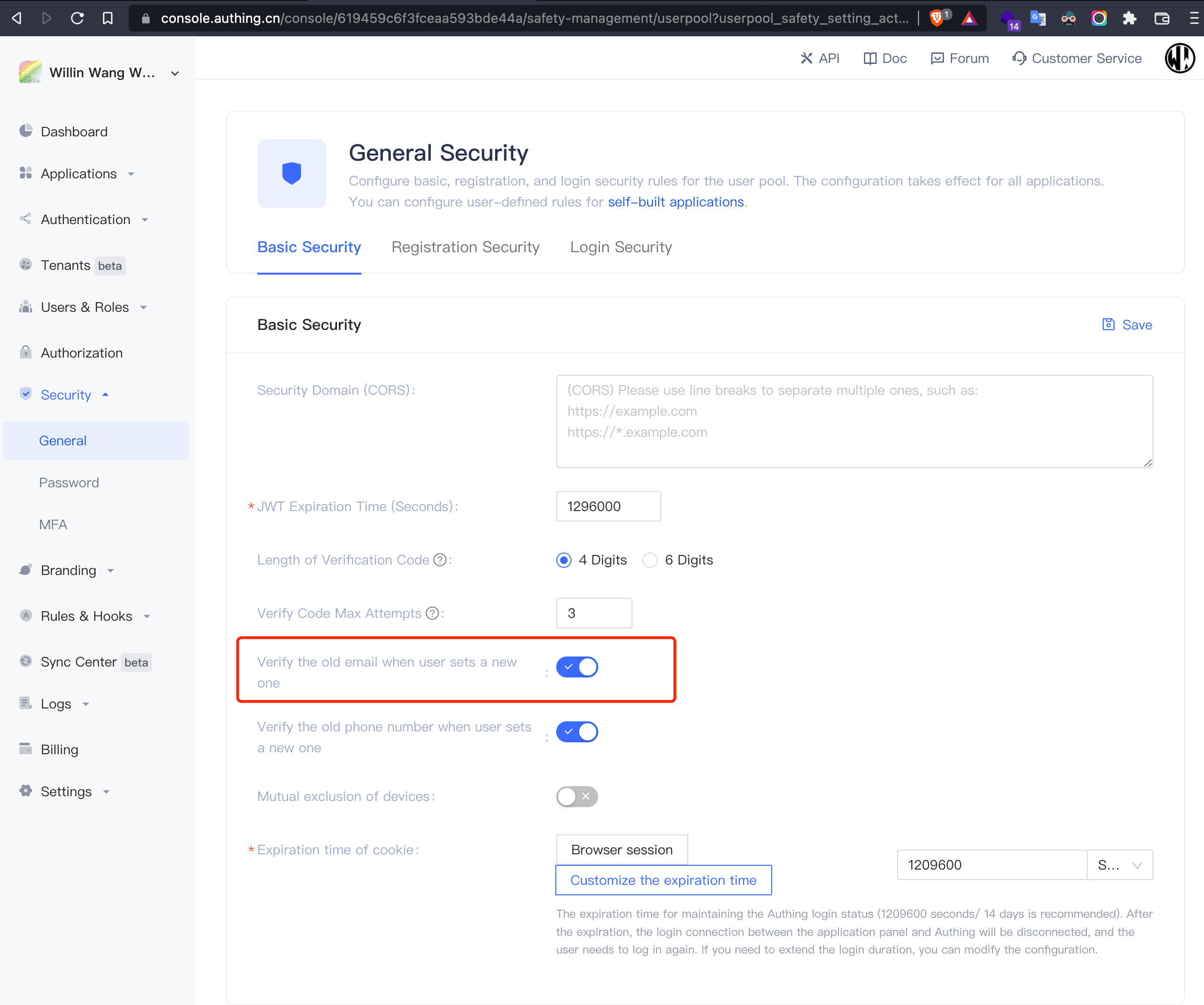Open Customer Service headset icon
The width and height of the screenshot is (1204, 1005).
click(1019, 59)
